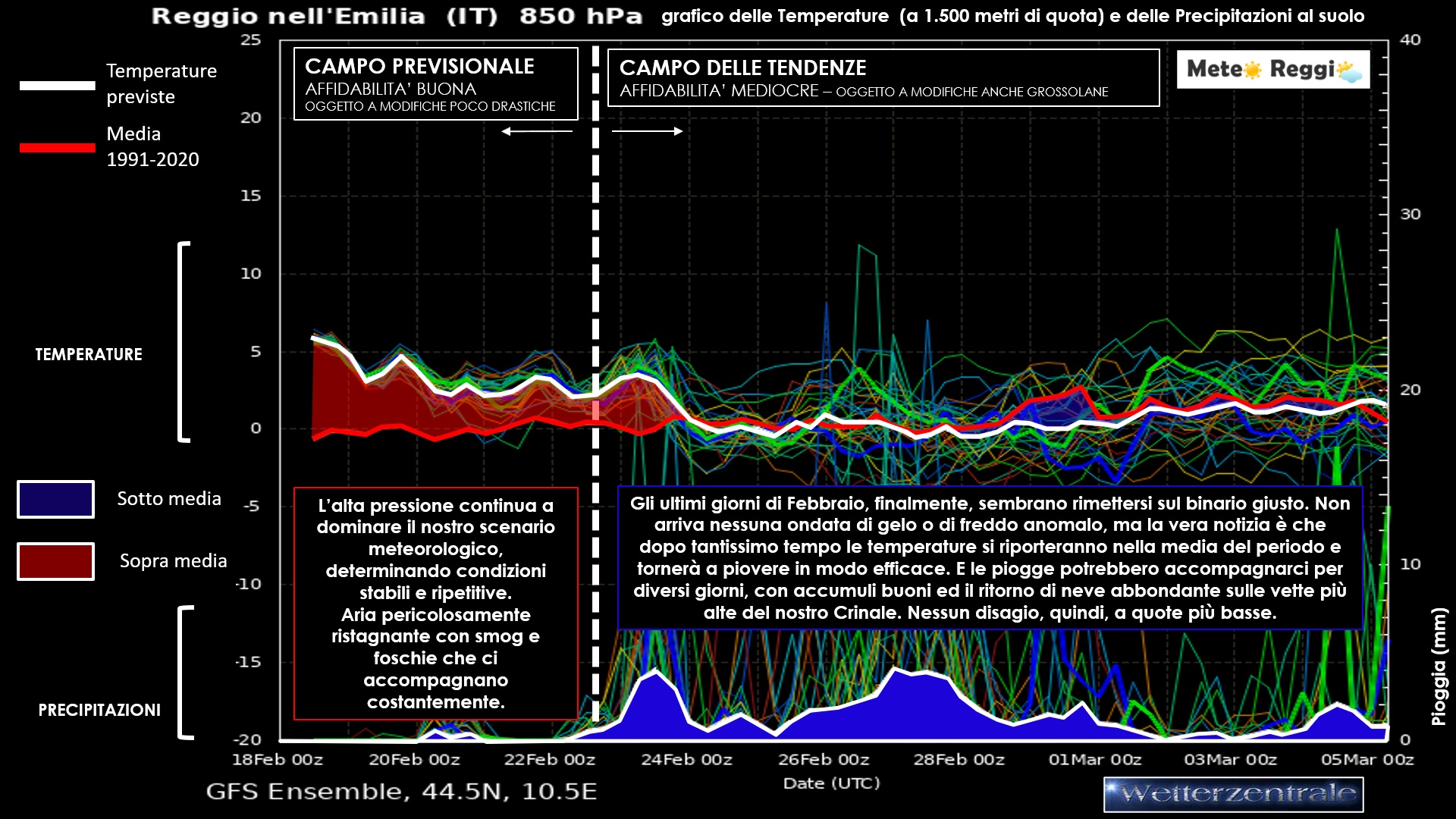Viewport: 1456px width, 819px height.
Task: Click the CAMPO PREVISIONALE title box
Action: coord(435,83)
